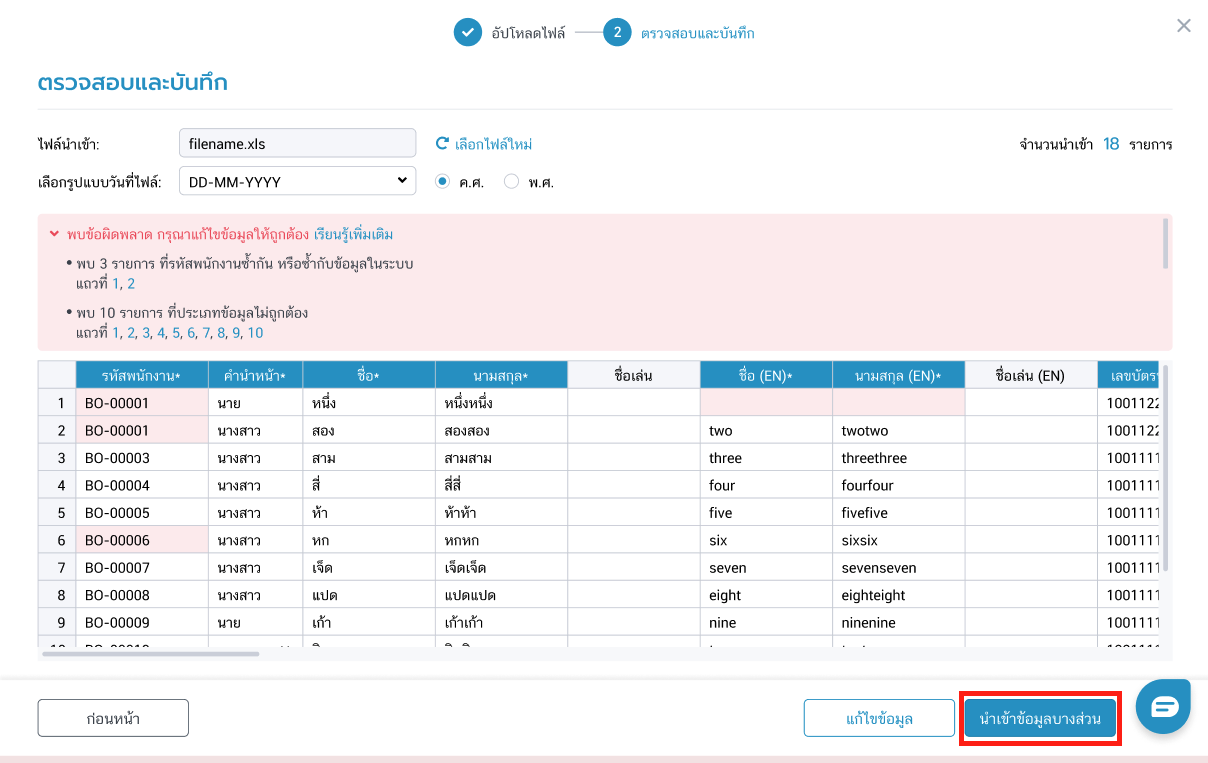Click the นำเข้าข้อมูลบางส่วน button
This screenshot has height=763, width=1208.
[x=1040, y=719]
